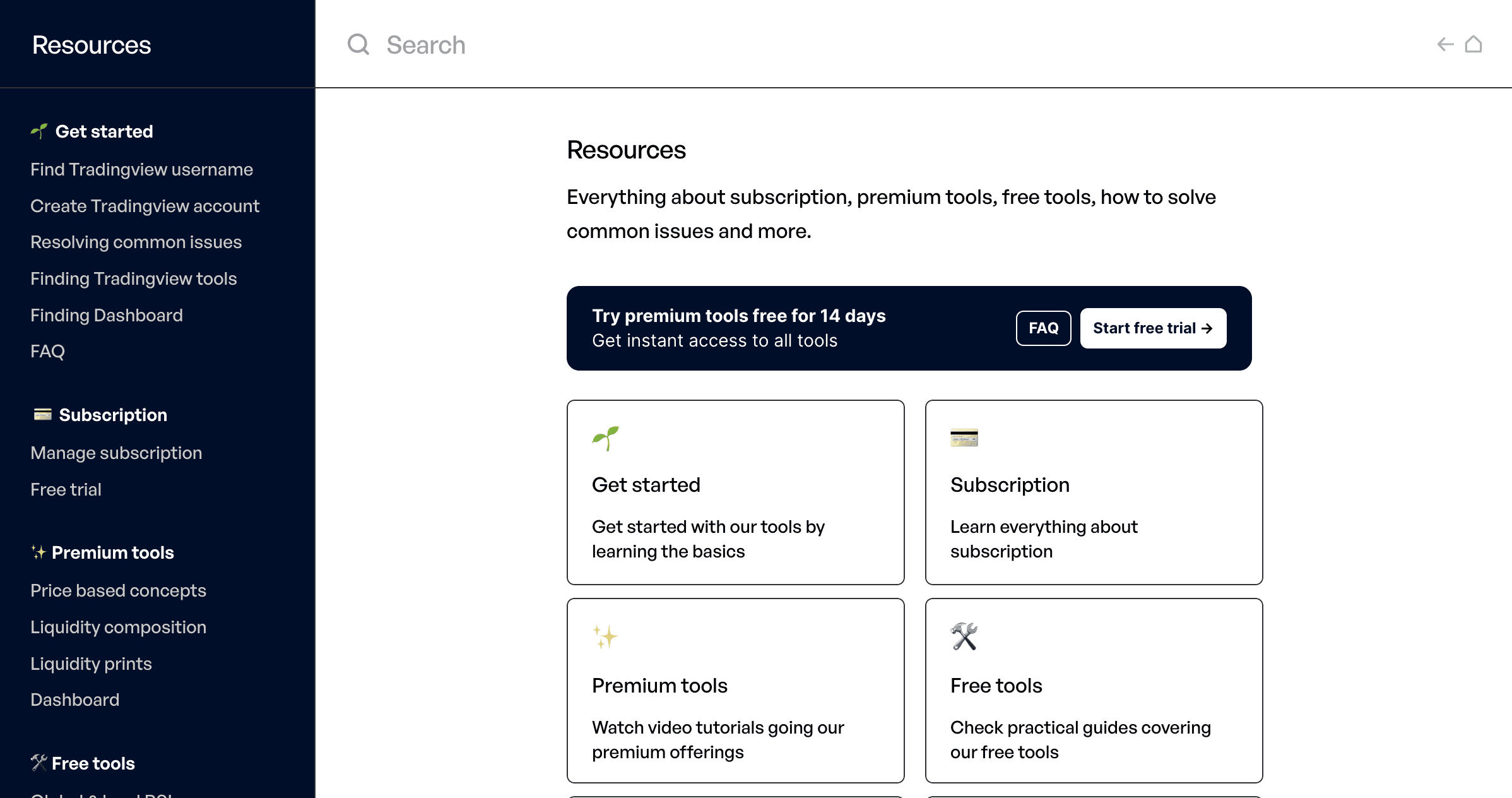The image size is (1512, 798).
Task: Open the Free tools sidebar section
Action: click(93, 763)
